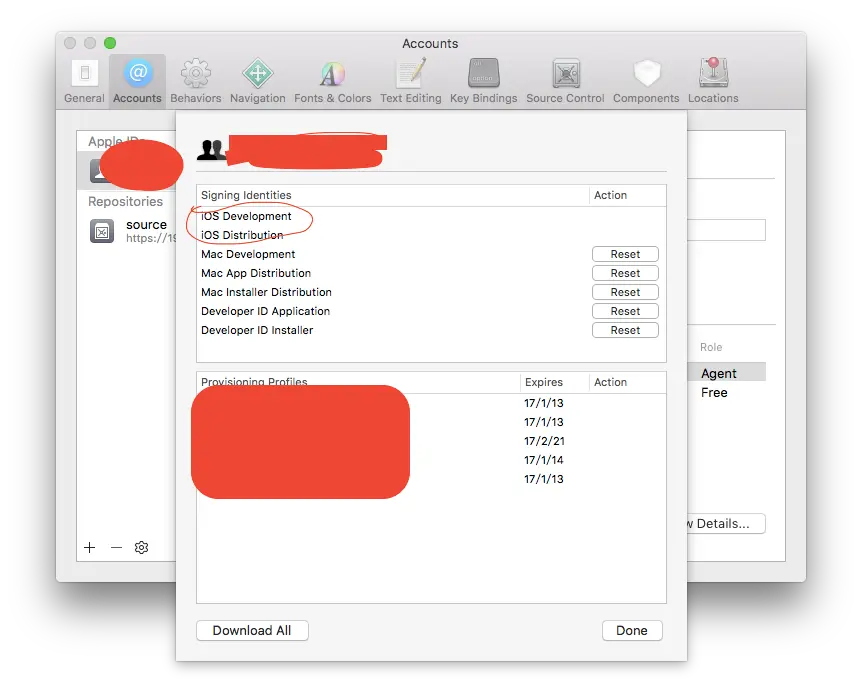Reset the Mac App Distribution identity
This screenshot has width=862, height=682.
click(625, 273)
